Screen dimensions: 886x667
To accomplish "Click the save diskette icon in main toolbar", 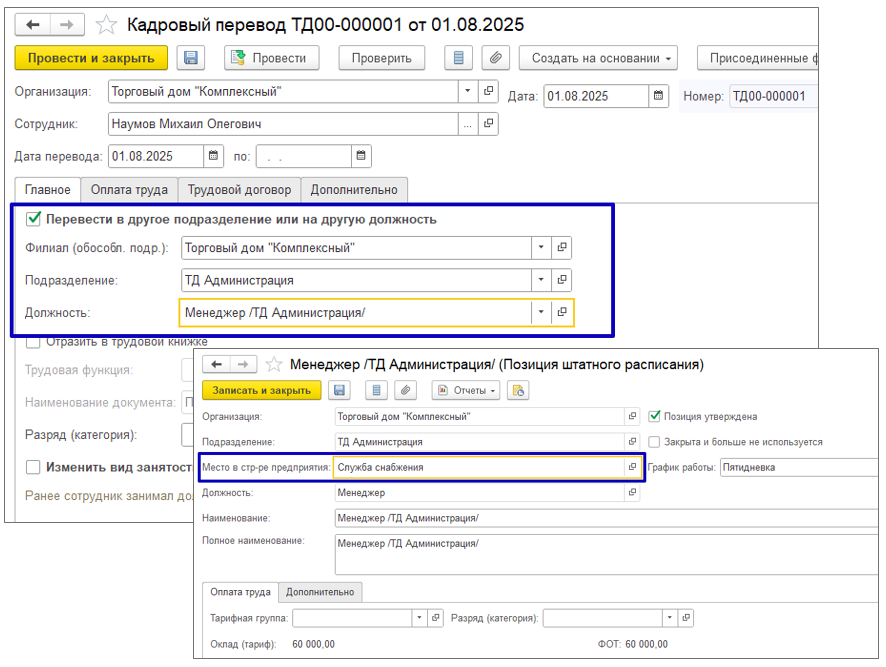I will coord(191,58).
